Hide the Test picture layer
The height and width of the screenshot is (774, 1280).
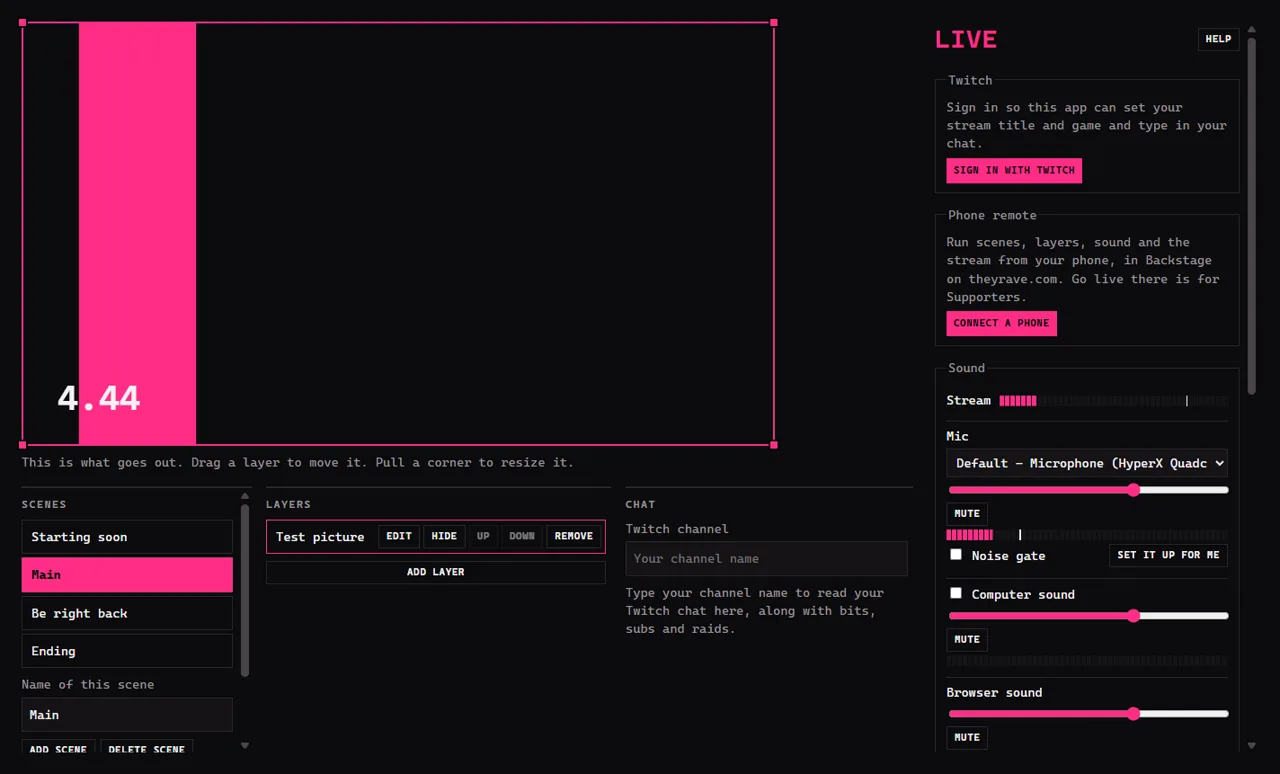click(x=444, y=536)
